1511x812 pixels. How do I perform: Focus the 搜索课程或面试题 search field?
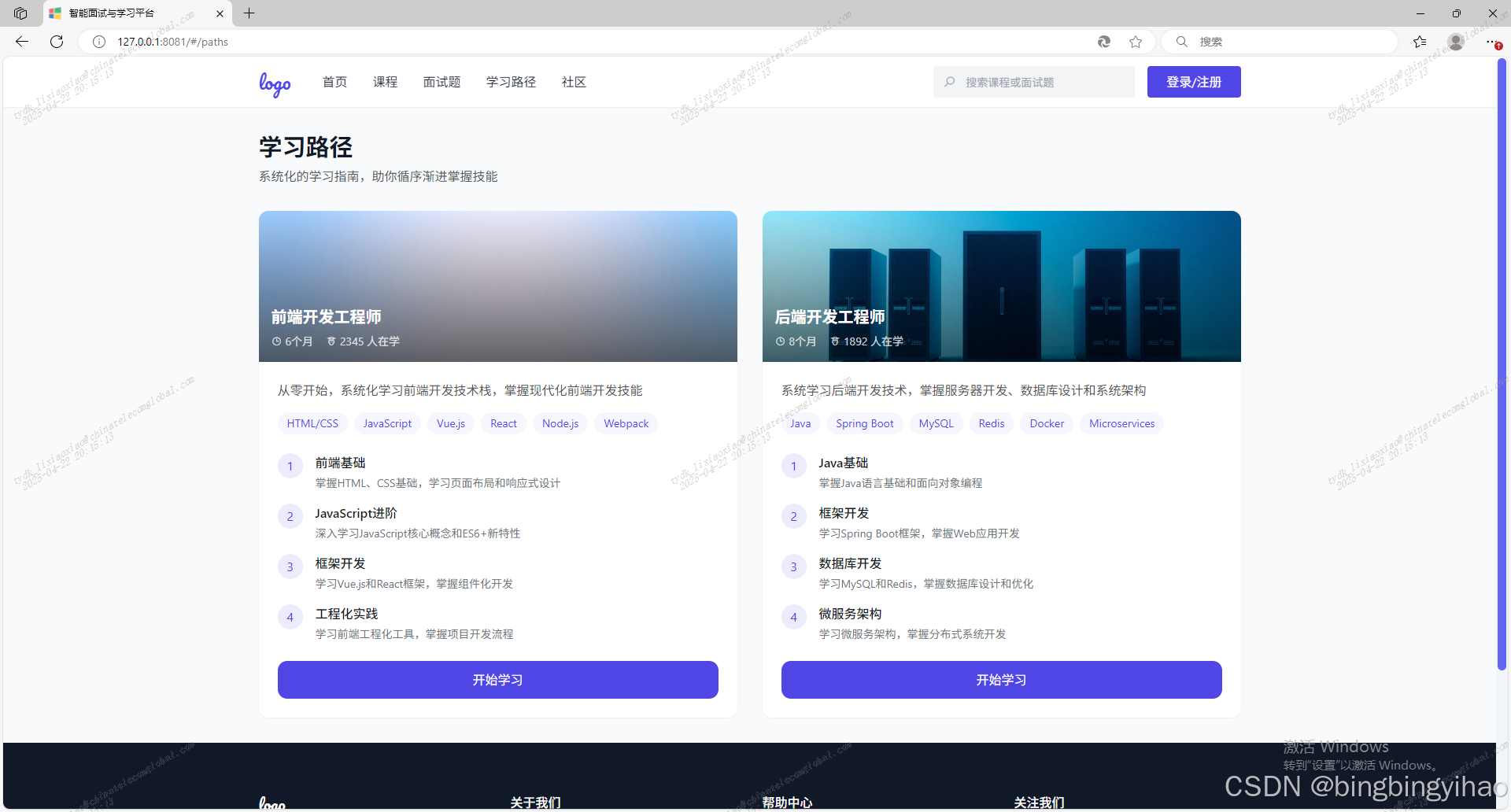click(1034, 82)
